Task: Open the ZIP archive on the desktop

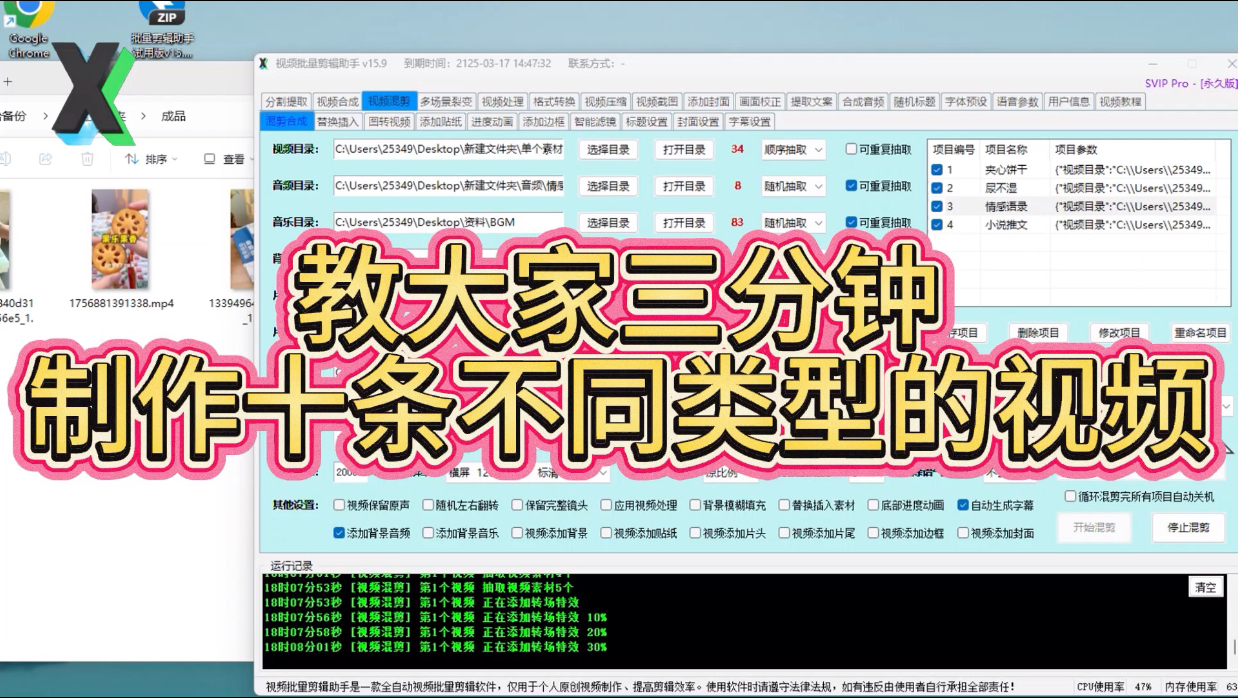Action: pyautogui.click(x=162, y=28)
